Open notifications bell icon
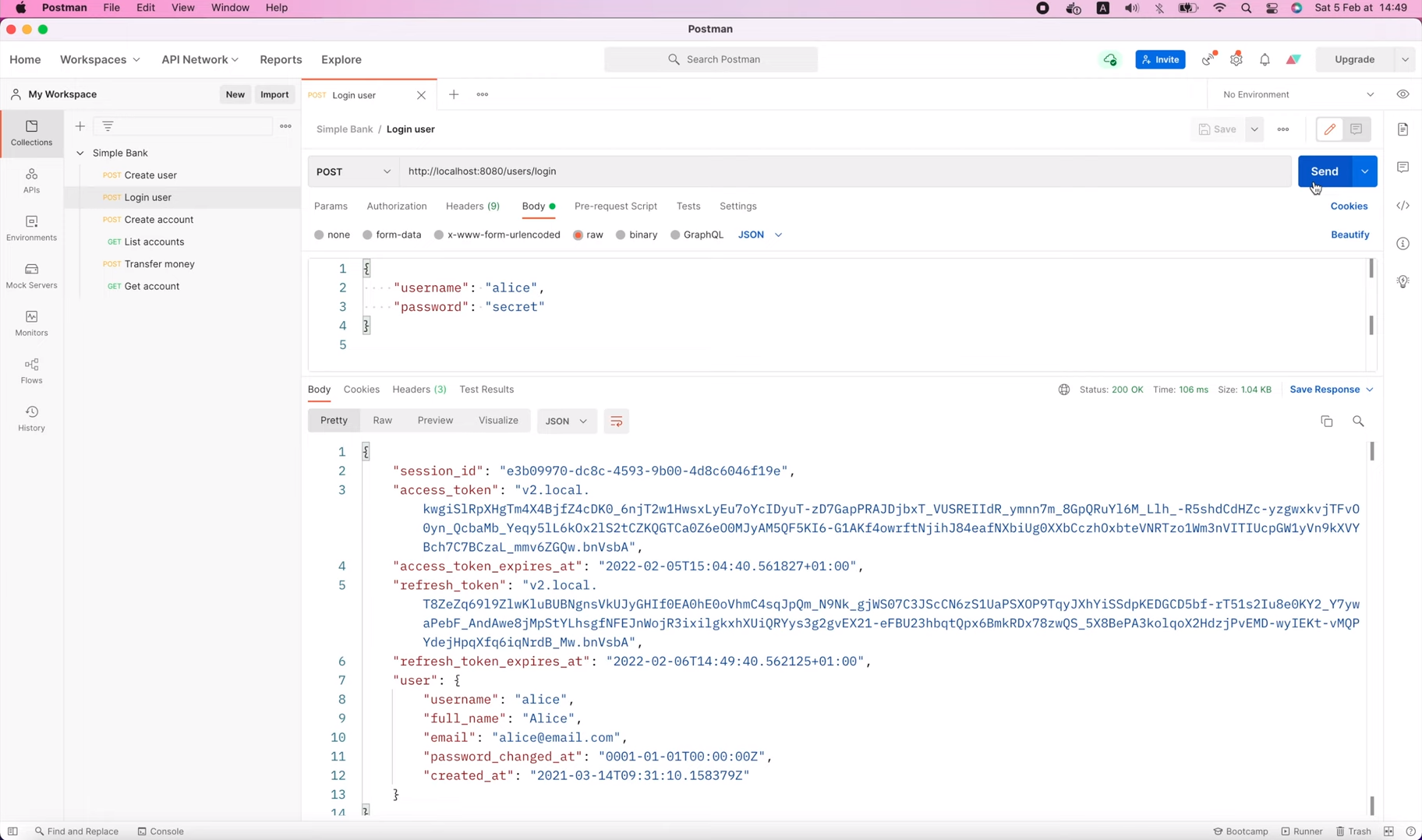1422x840 pixels. click(x=1265, y=59)
